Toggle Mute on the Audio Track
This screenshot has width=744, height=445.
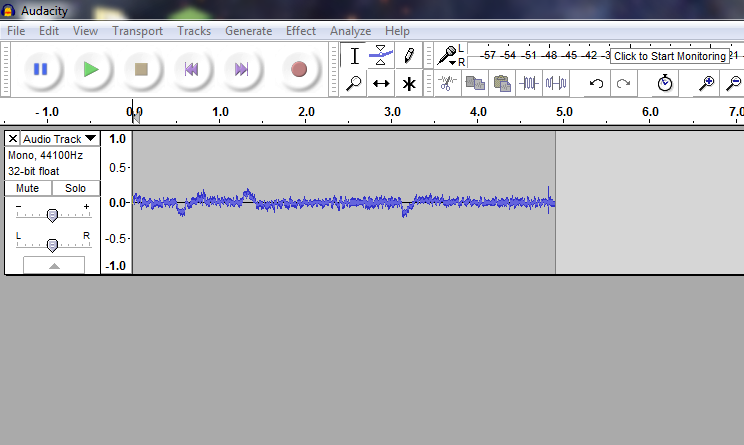click(28, 188)
